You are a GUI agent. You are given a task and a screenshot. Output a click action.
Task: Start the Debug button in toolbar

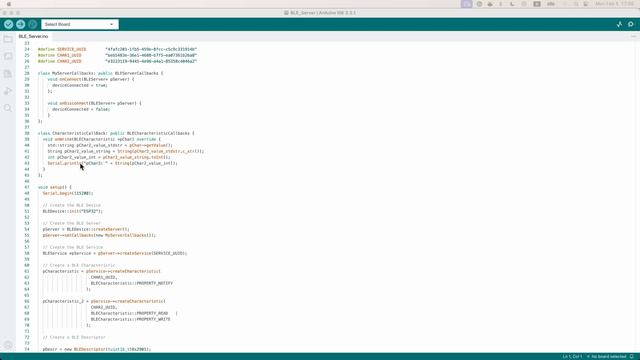click(33, 24)
